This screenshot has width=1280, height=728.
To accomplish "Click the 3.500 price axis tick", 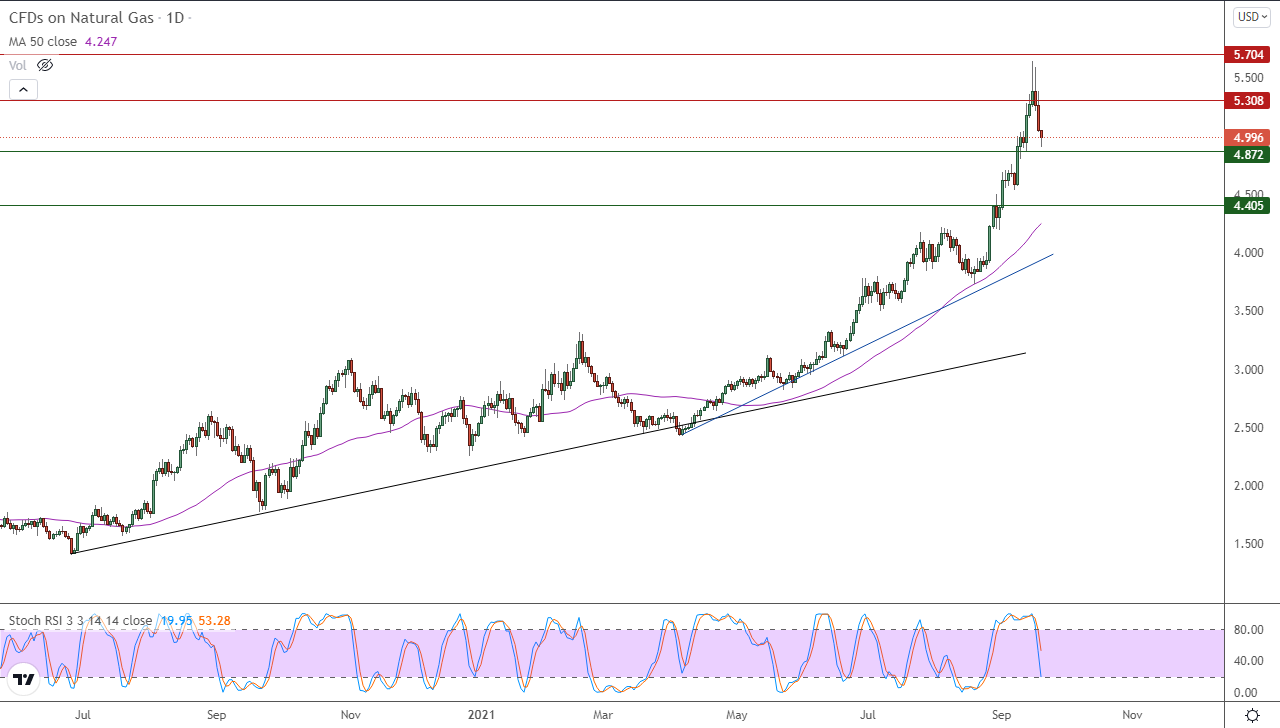I will [1250, 311].
